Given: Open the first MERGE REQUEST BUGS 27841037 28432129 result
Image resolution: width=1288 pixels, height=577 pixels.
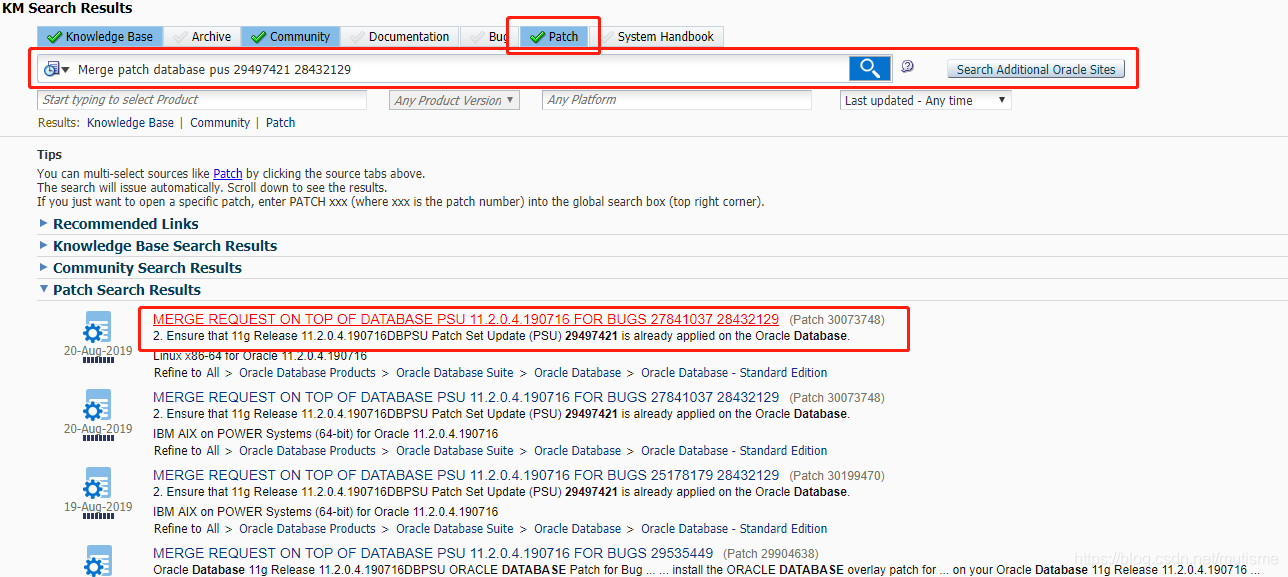Looking at the screenshot, I should tap(466, 319).
